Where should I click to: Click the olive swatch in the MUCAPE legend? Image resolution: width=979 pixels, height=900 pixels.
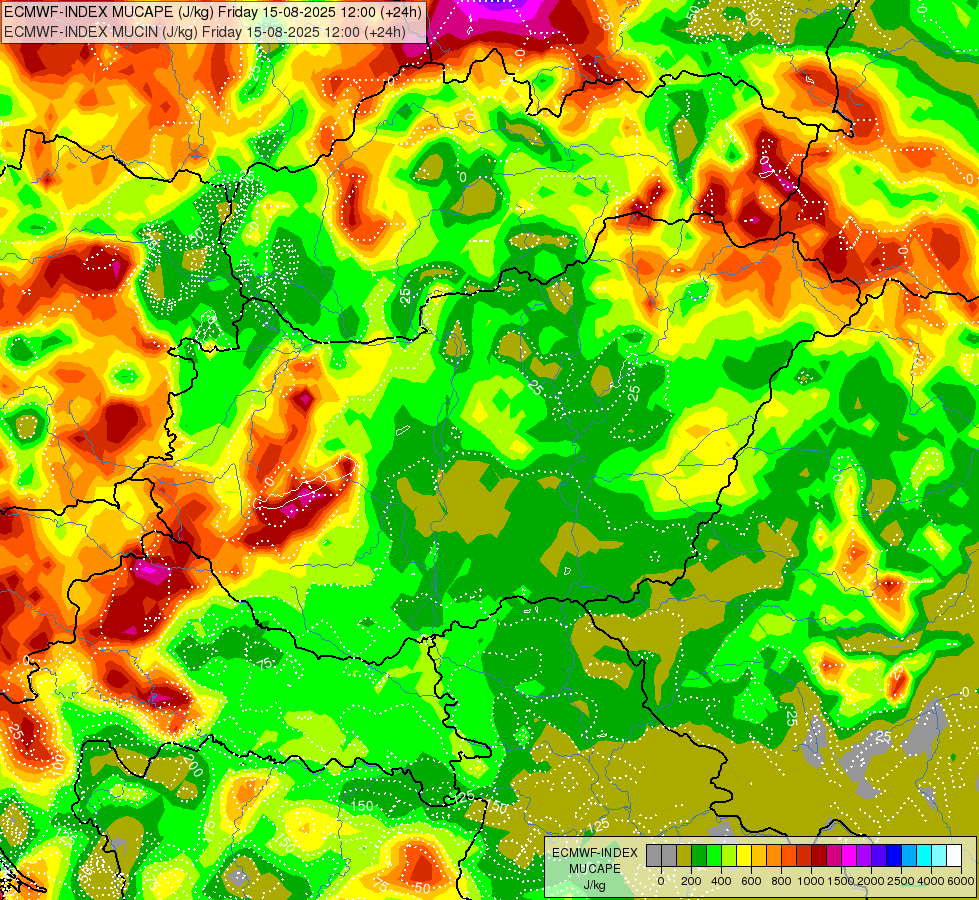[684, 855]
